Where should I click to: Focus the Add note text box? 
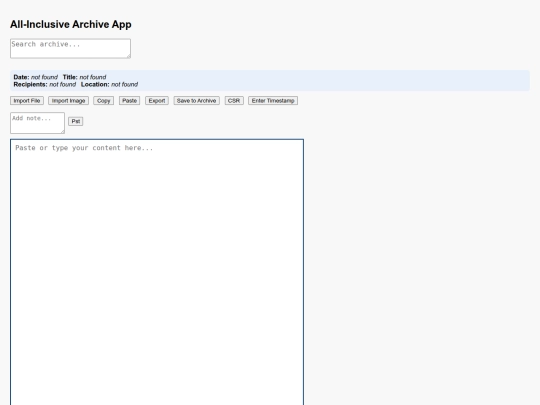coord(38,123)
